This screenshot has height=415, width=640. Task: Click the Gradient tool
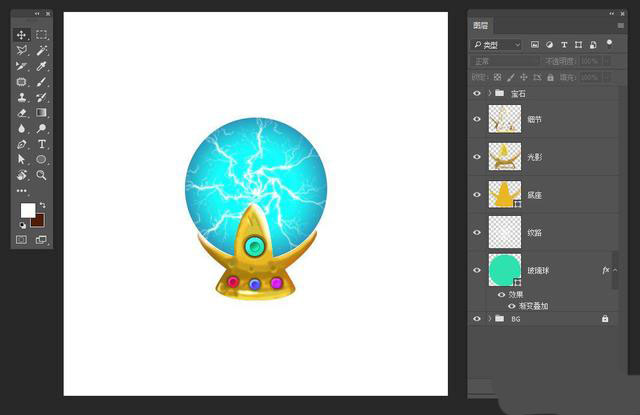[x=42, y=113]
